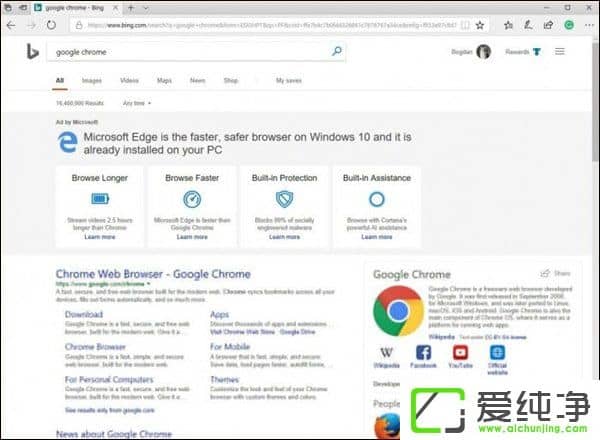Open Chrome Web Browser - Google Chrome result
600x440 pixels.
pyautogui.click(x=153, y=274)
